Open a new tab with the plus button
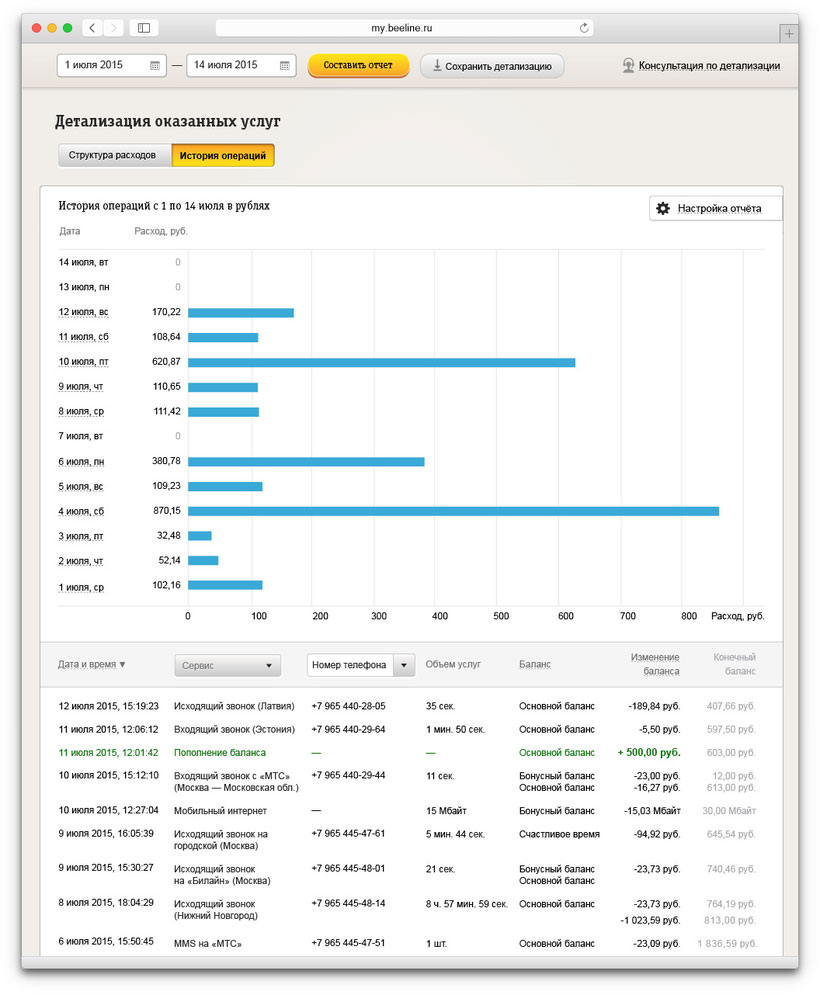 click(789, 34)
